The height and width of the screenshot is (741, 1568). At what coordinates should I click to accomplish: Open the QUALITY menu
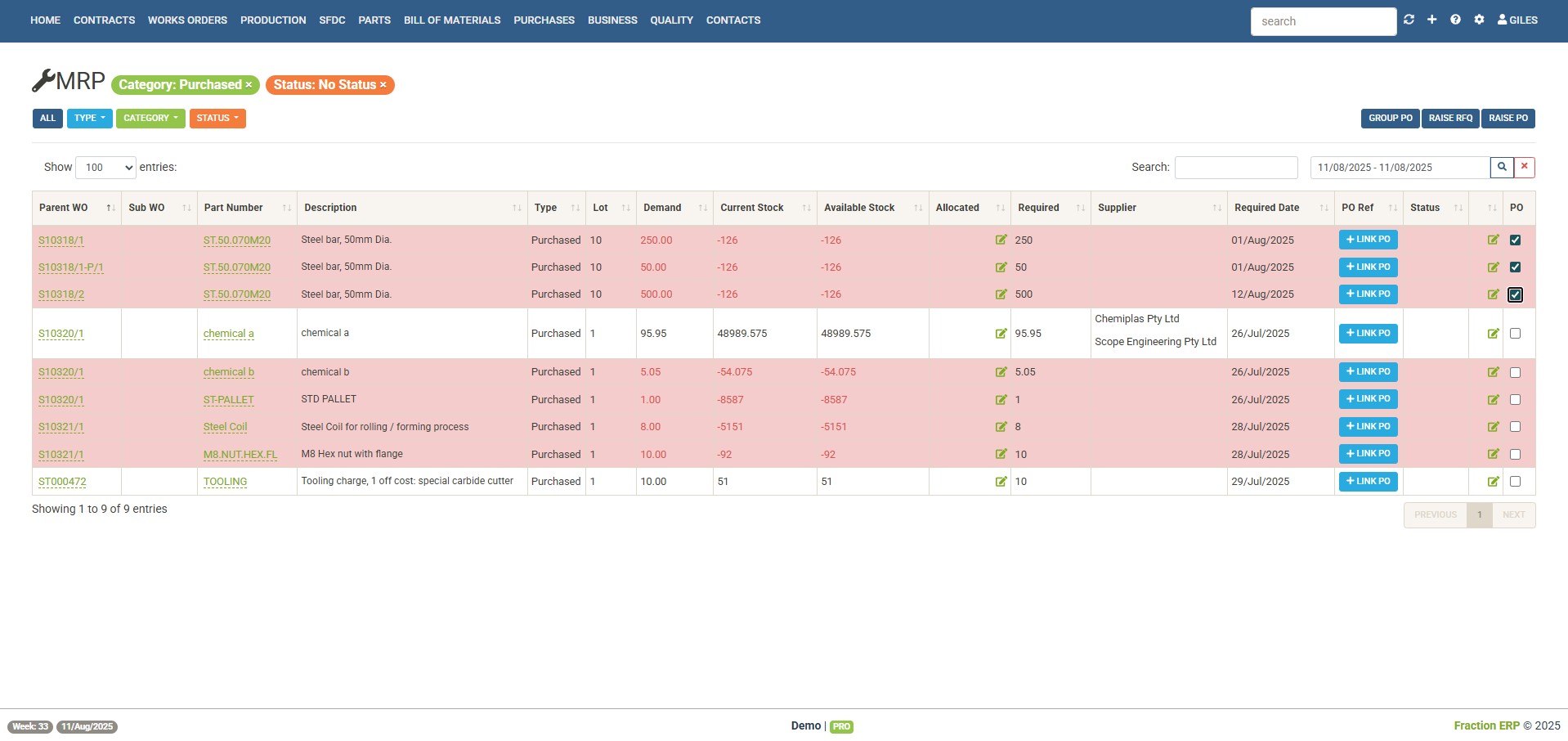(670, 20)
